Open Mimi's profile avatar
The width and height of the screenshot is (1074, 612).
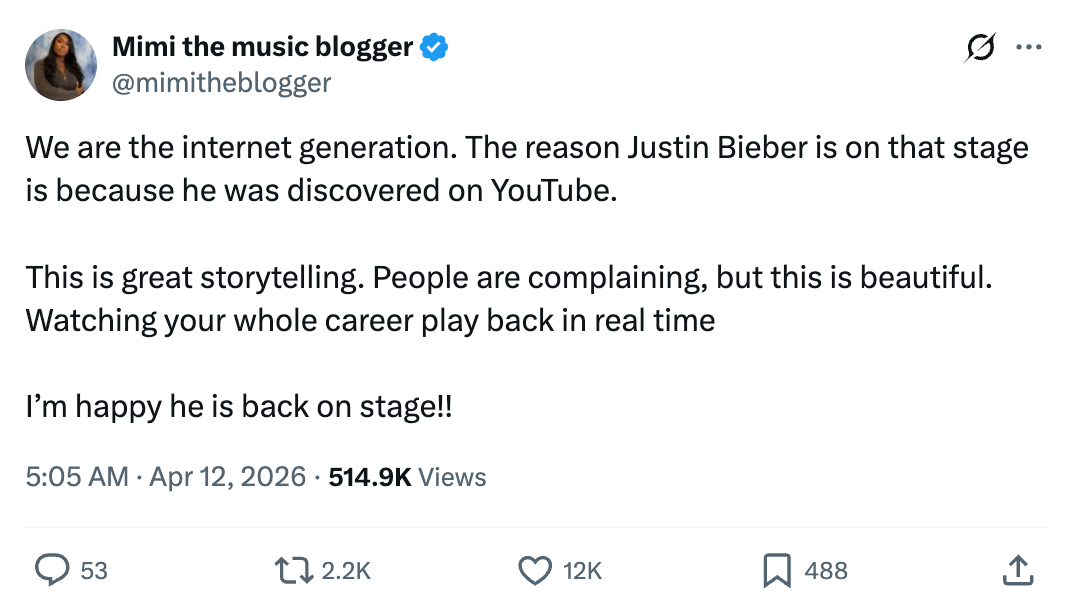pyautogui.click(x=61, y=64)
